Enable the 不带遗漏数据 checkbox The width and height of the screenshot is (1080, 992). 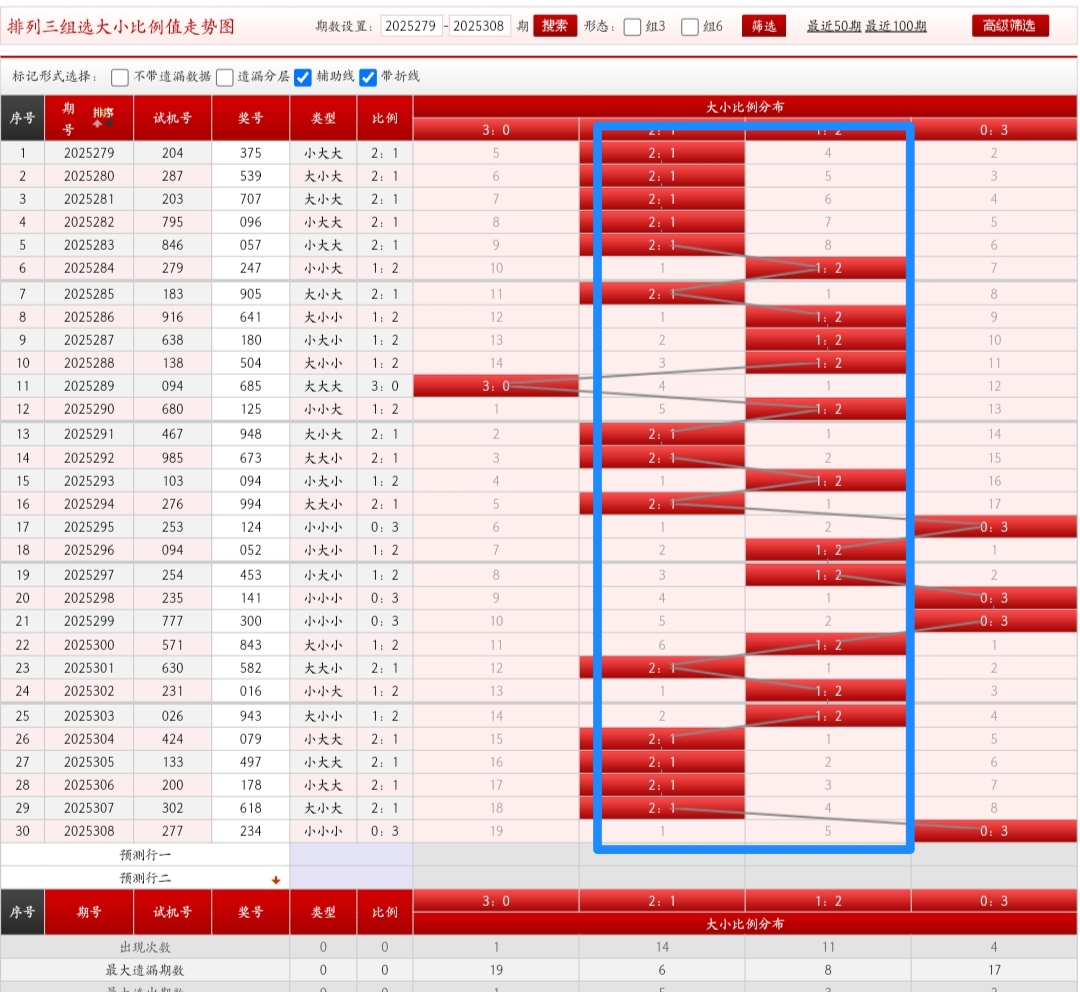pyautogui.click(x=120, y=77)
